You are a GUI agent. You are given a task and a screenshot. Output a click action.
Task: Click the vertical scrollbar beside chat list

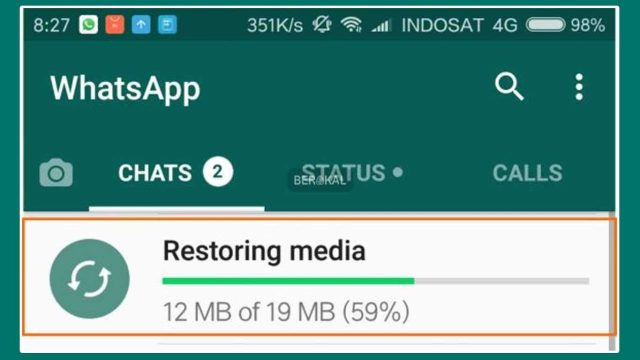611,281
